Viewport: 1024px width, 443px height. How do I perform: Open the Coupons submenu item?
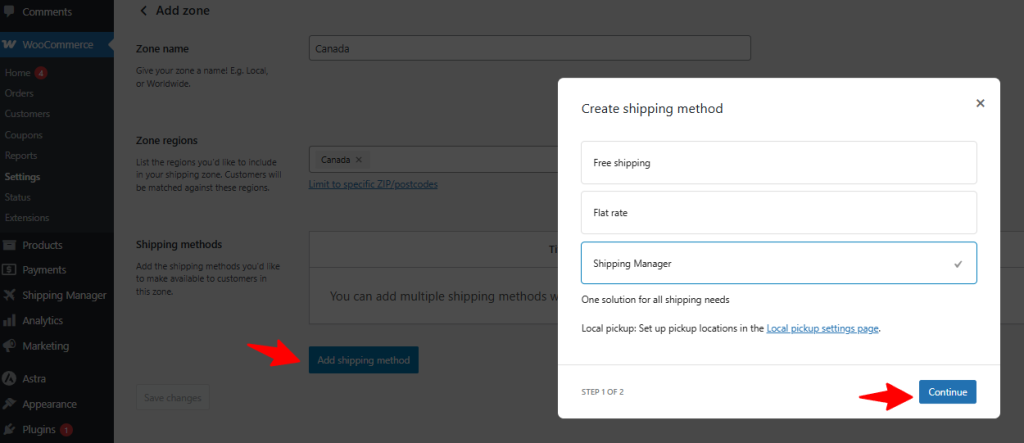22,135
